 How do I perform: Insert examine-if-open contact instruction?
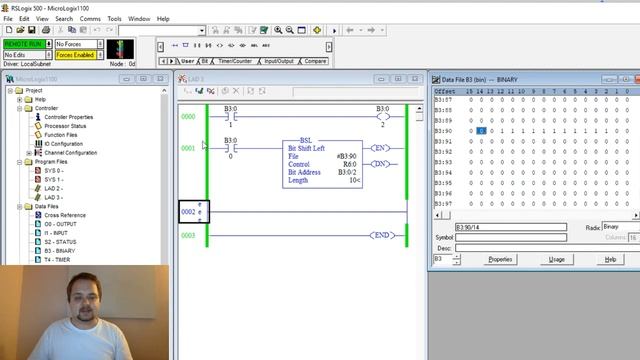point(208,45)
